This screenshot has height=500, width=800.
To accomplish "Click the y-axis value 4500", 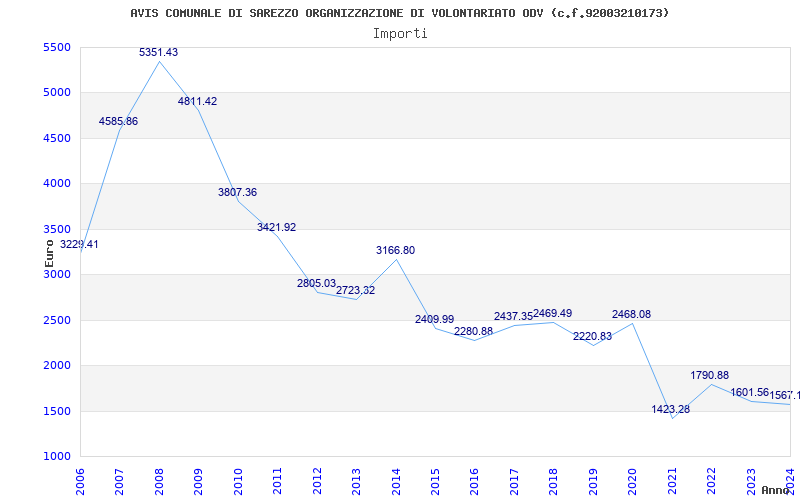I will (57, 138).
